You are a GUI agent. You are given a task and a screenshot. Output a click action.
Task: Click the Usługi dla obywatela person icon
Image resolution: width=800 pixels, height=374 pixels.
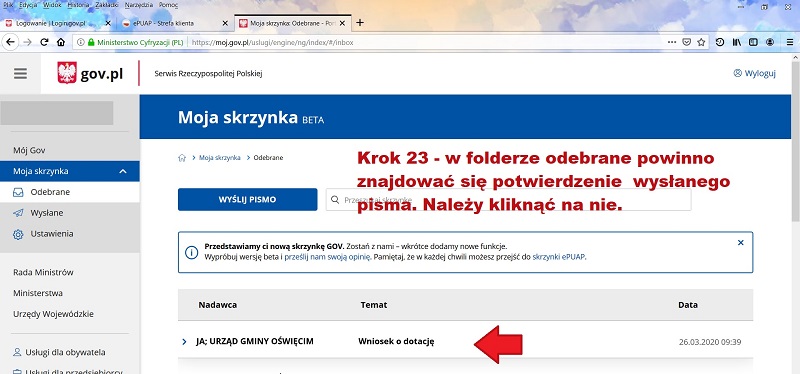(17, 353)
